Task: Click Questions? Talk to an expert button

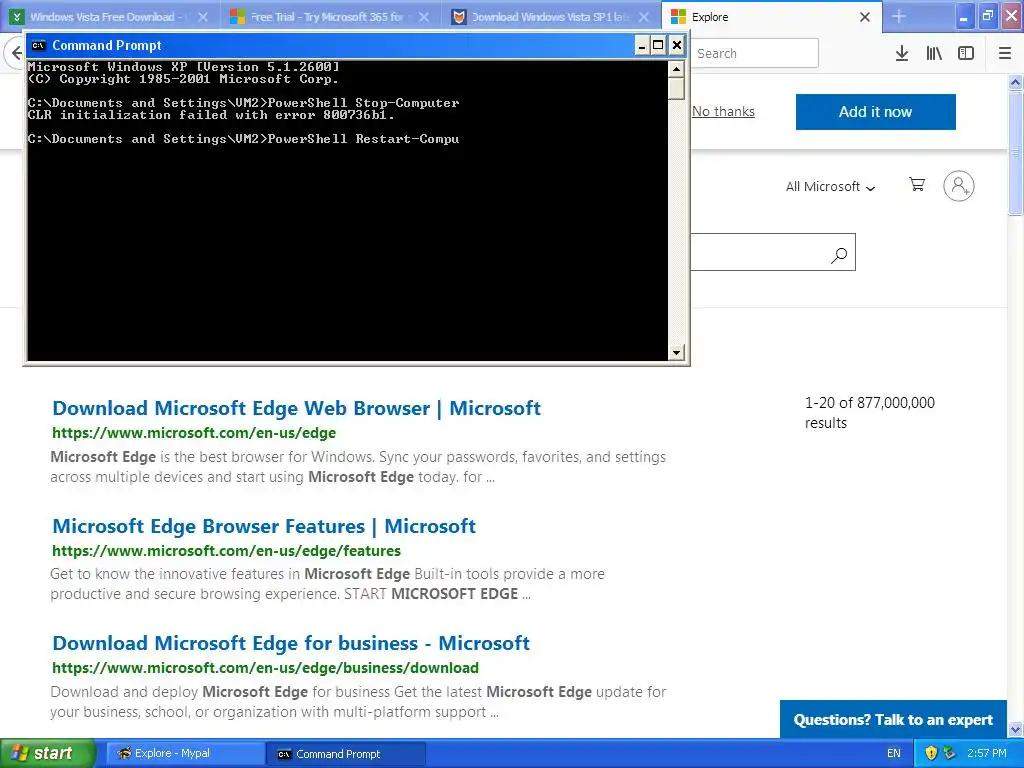Action: pos(893,720)
